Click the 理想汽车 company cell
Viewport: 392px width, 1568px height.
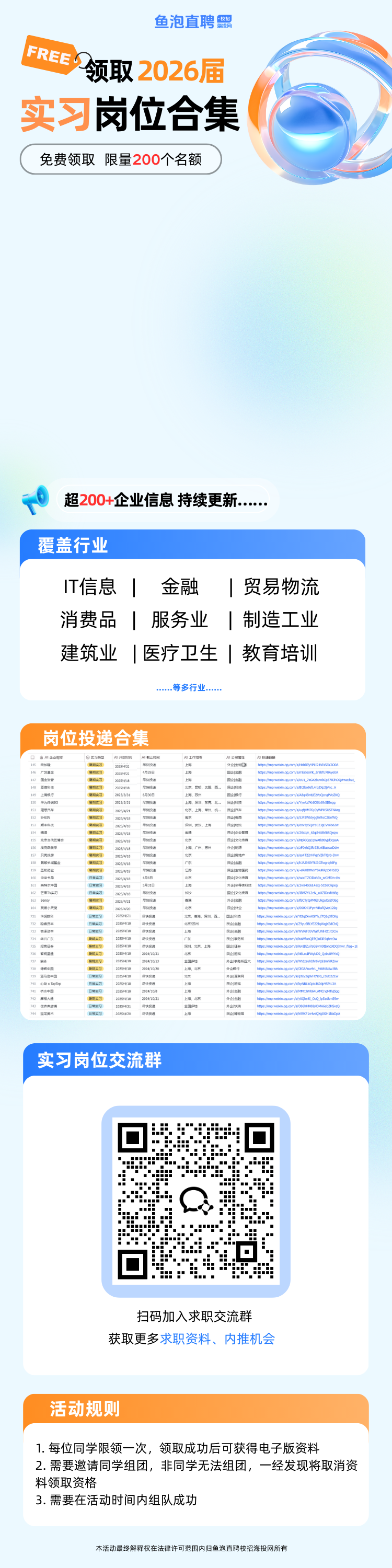(47, 810)
